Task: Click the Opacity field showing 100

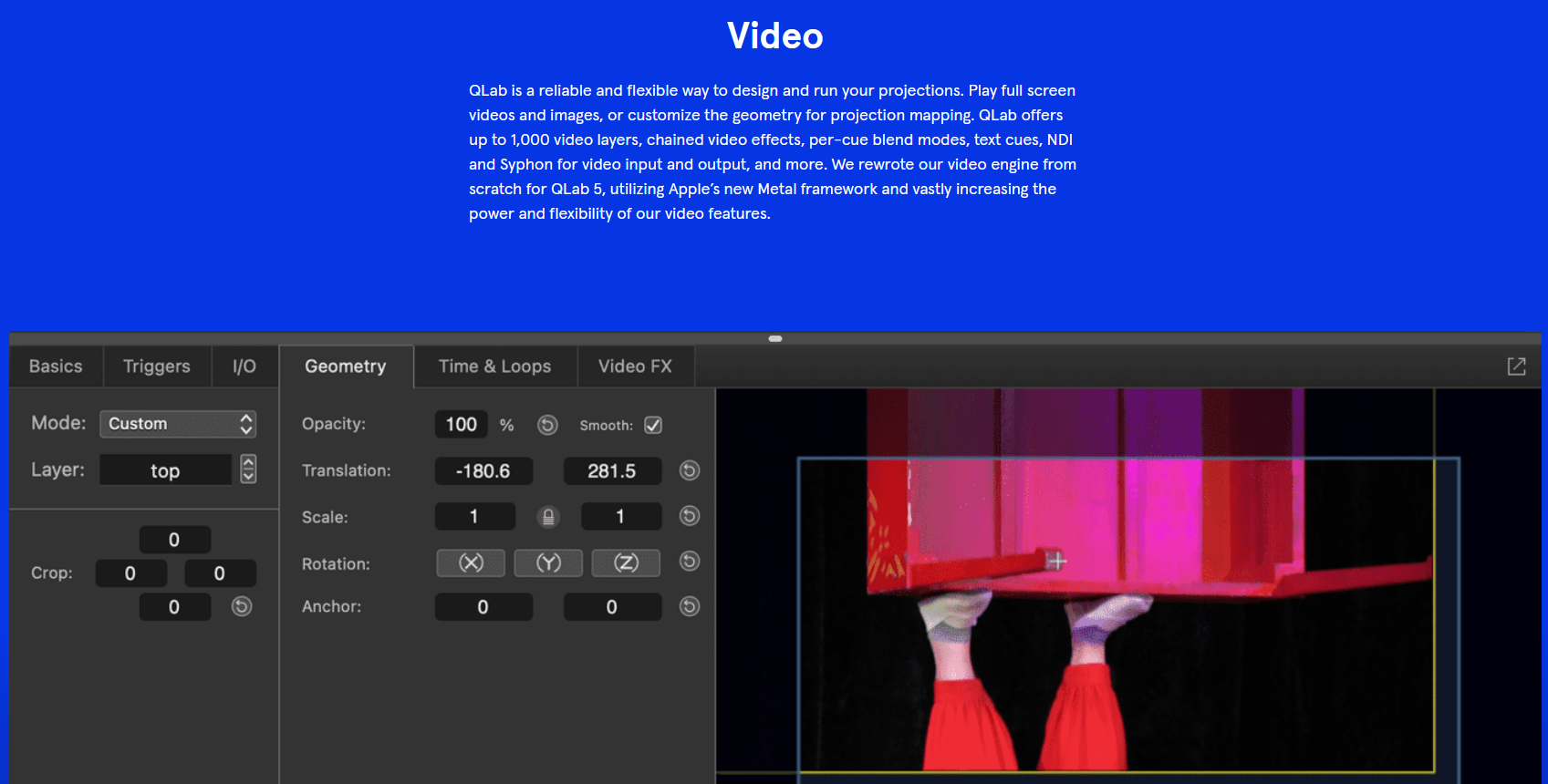Action: point(462,424)
